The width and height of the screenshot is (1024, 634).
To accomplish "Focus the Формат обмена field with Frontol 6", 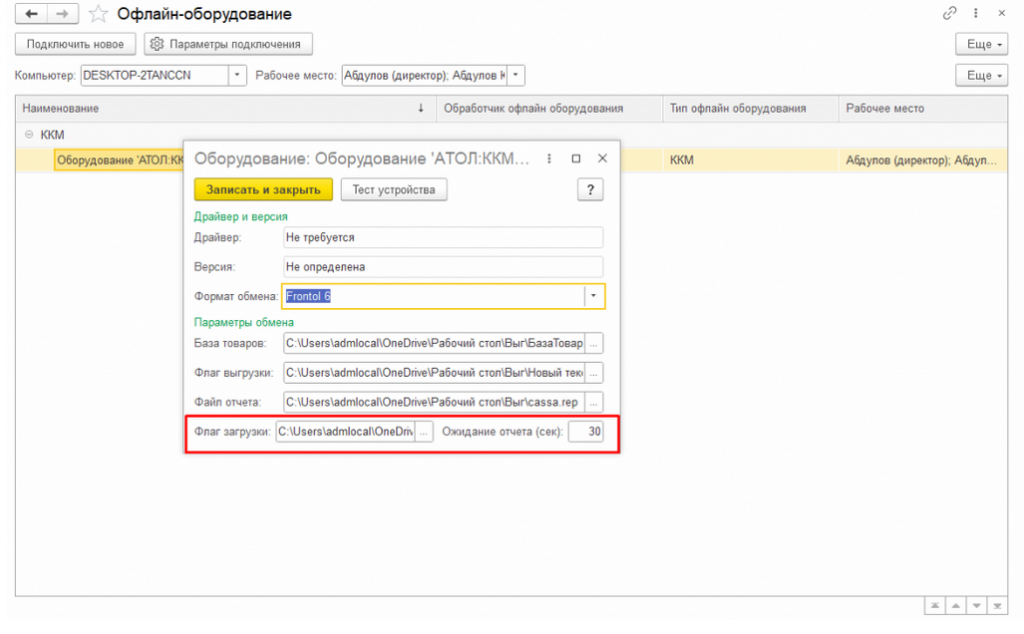I will [x=434, y=296].
